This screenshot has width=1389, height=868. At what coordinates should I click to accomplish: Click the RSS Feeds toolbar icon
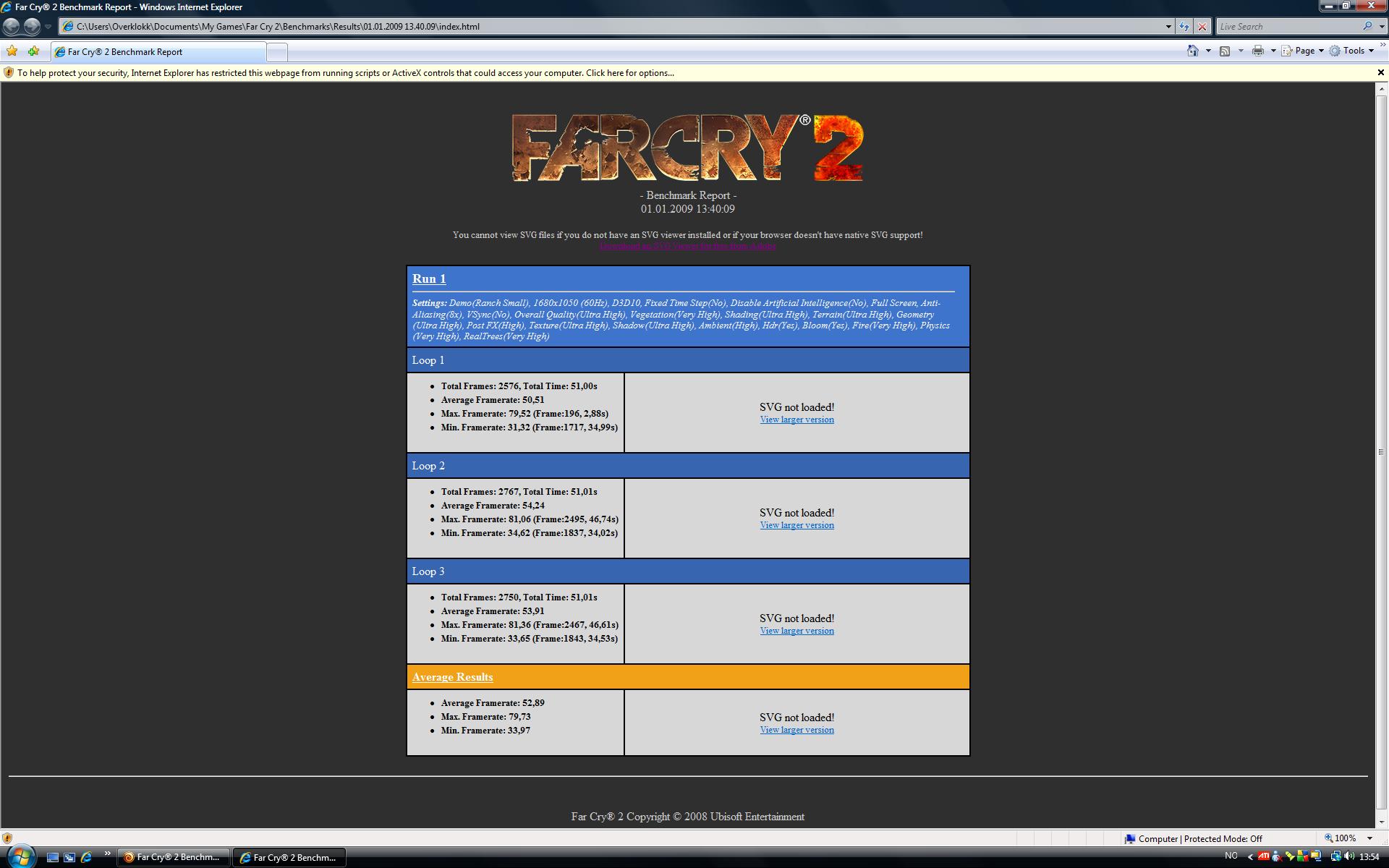[x=1225, y=51]
